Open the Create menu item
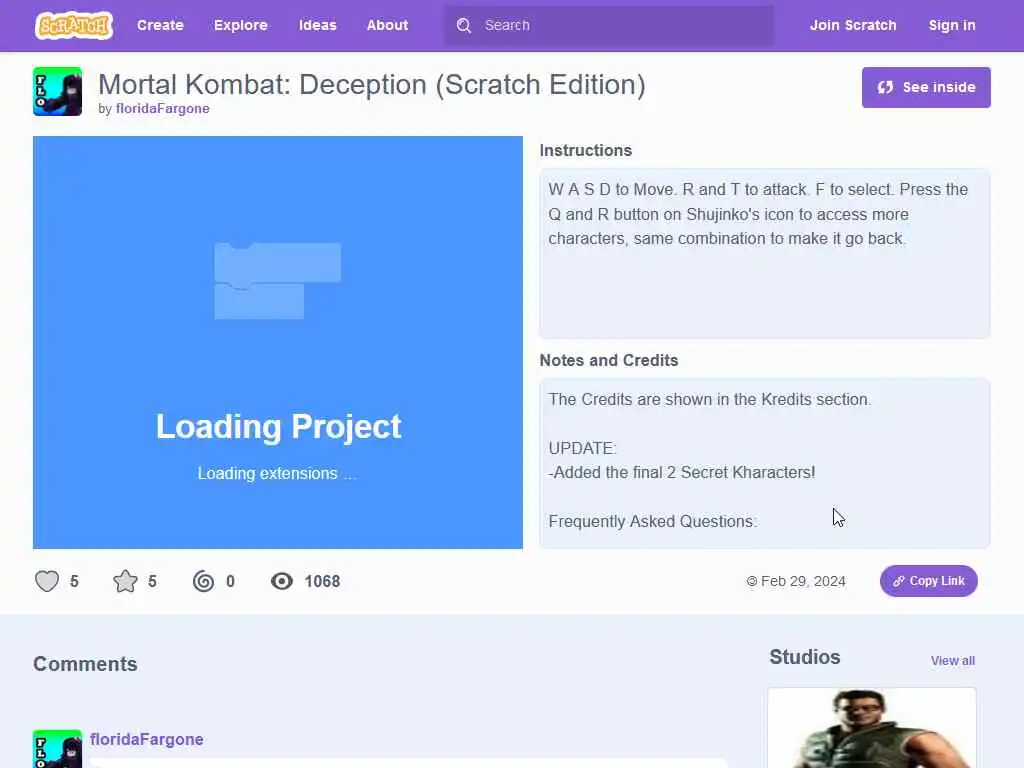 pos(160,25)
